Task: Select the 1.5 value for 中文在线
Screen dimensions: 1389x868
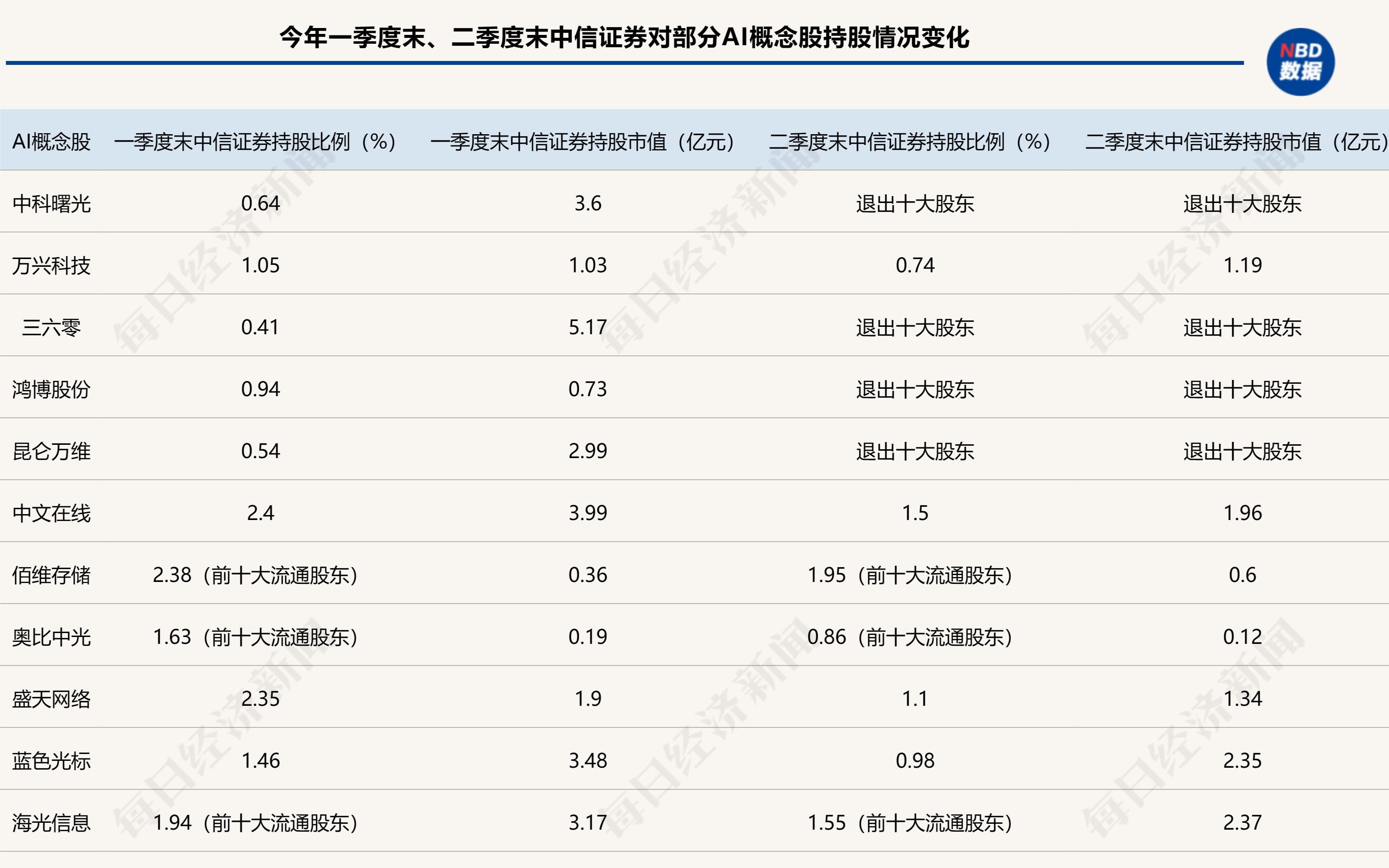Action: tap(916, 513)
